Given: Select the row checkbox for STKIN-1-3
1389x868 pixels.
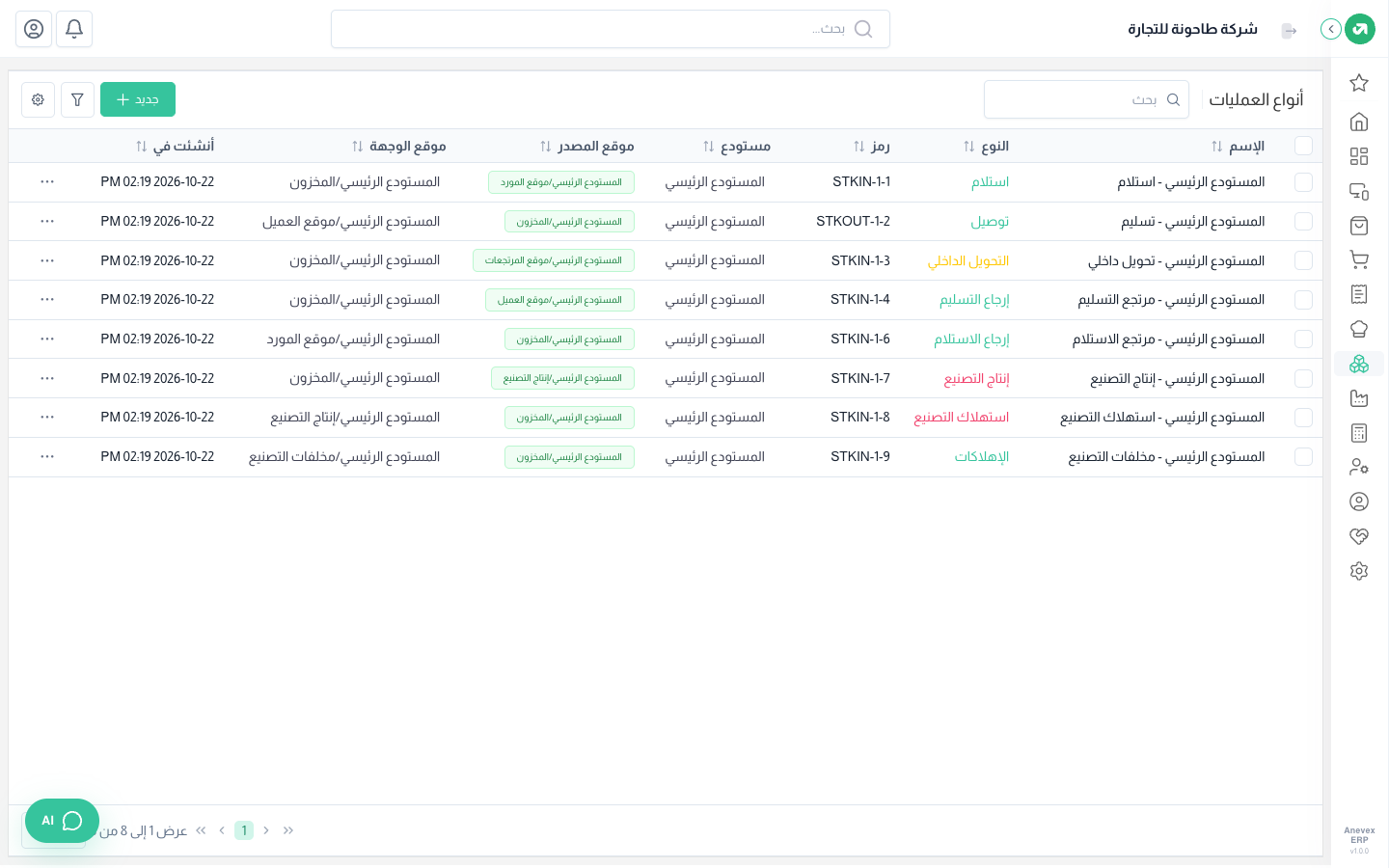Looking at the screenshot, I should [x=1304, y=260].
